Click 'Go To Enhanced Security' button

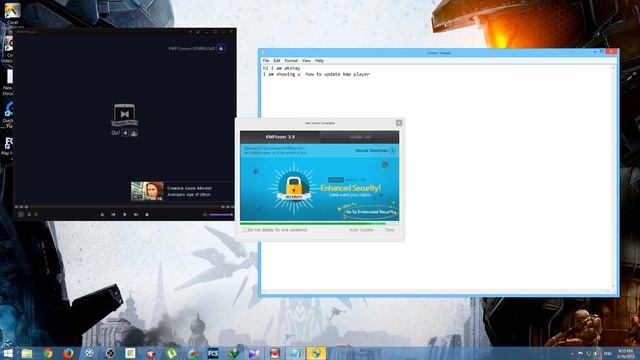click(371, 212)
